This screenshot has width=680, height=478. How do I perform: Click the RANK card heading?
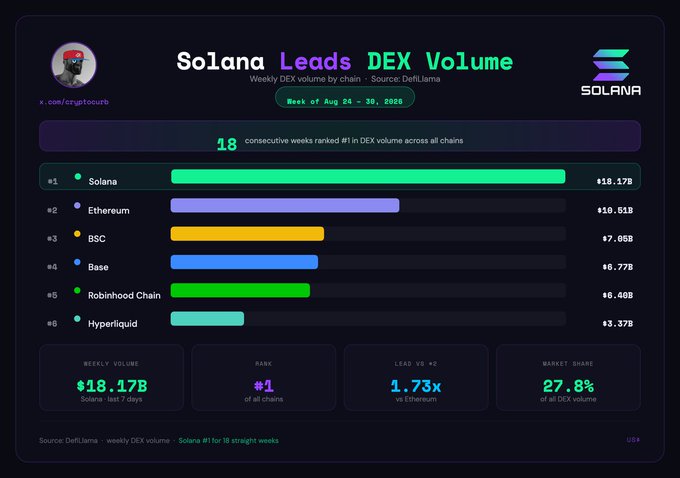pos(264,364)
